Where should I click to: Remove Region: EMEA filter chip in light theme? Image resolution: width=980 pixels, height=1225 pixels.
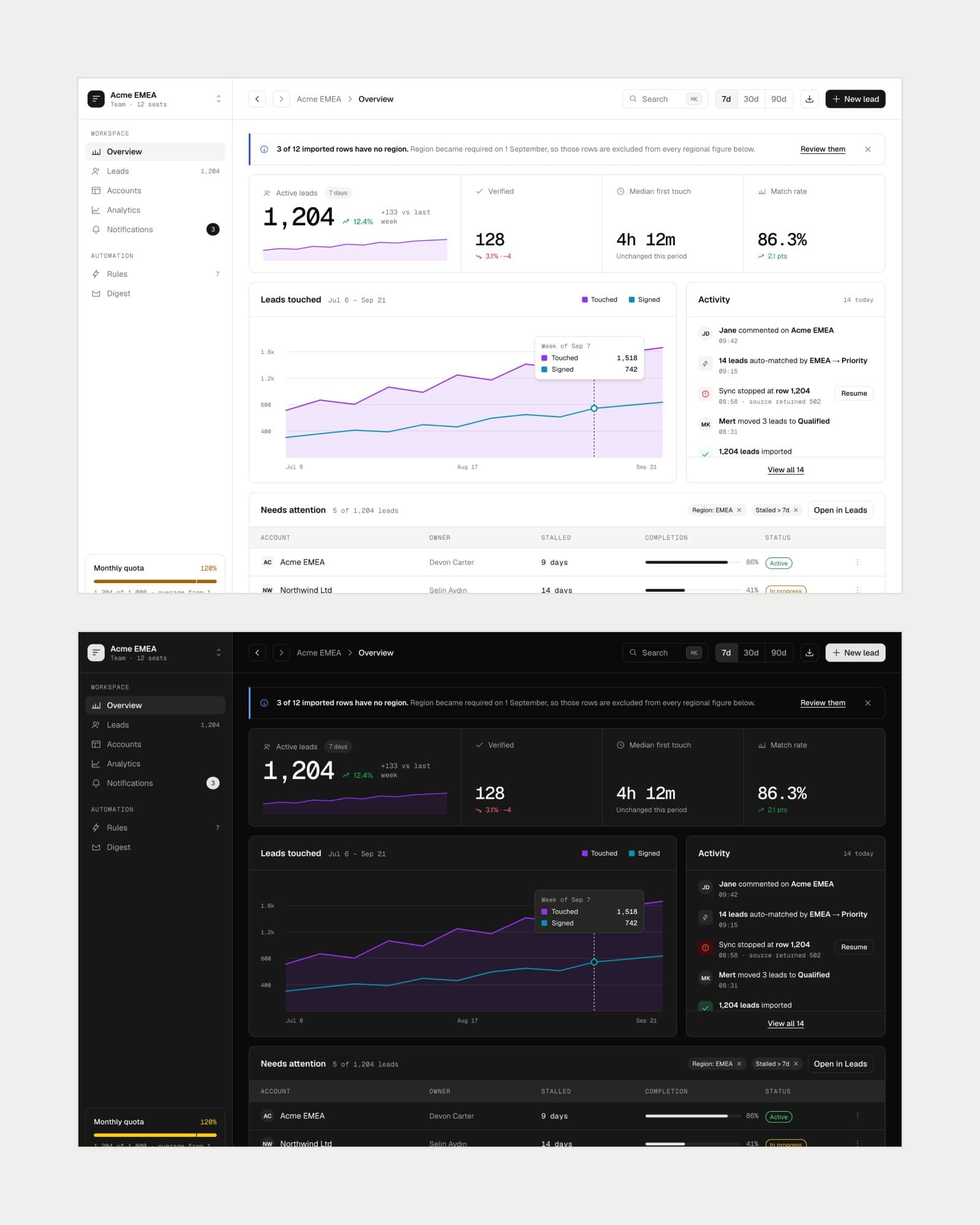coord(739,510)
